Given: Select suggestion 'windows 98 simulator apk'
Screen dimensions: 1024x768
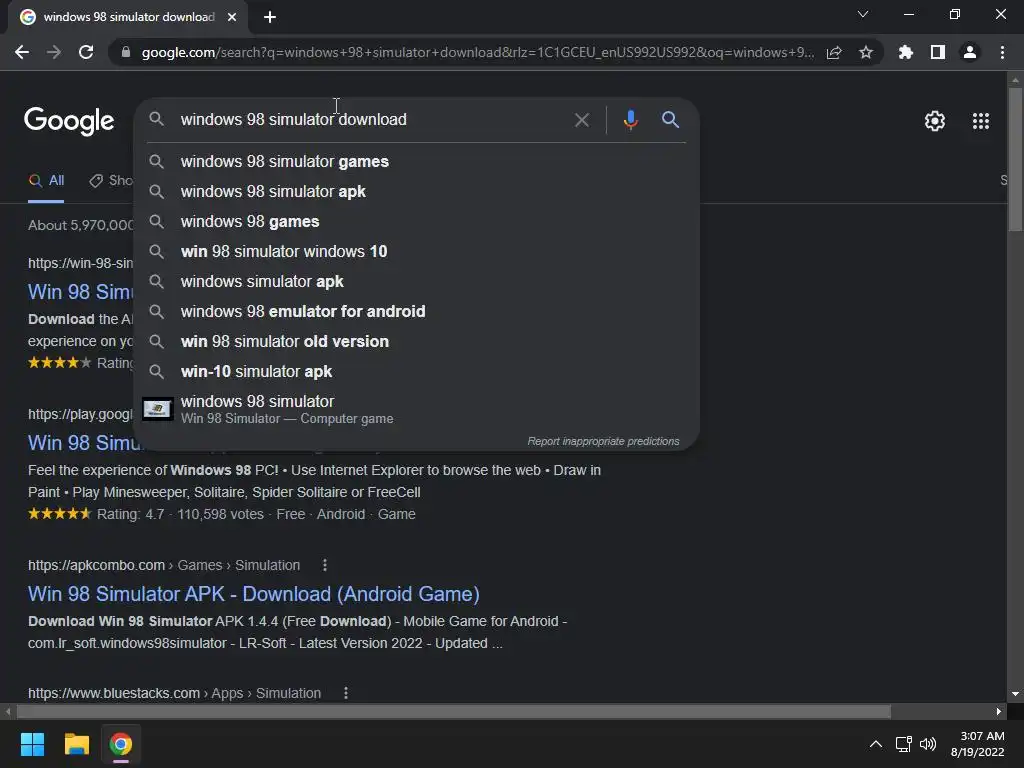Looking at the screenshot, I should point(416,191).
